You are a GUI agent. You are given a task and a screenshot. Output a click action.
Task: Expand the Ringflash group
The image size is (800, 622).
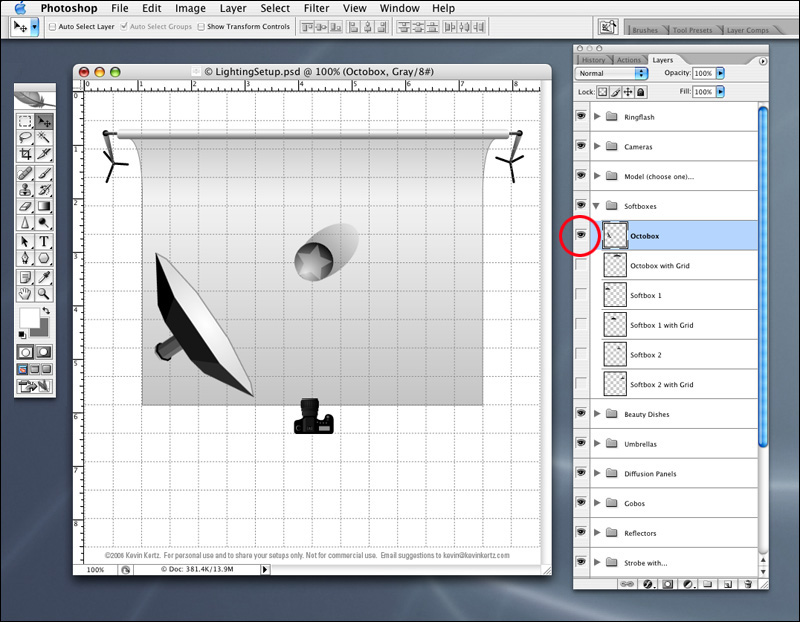pyautogui.click(x=596, y=116)
